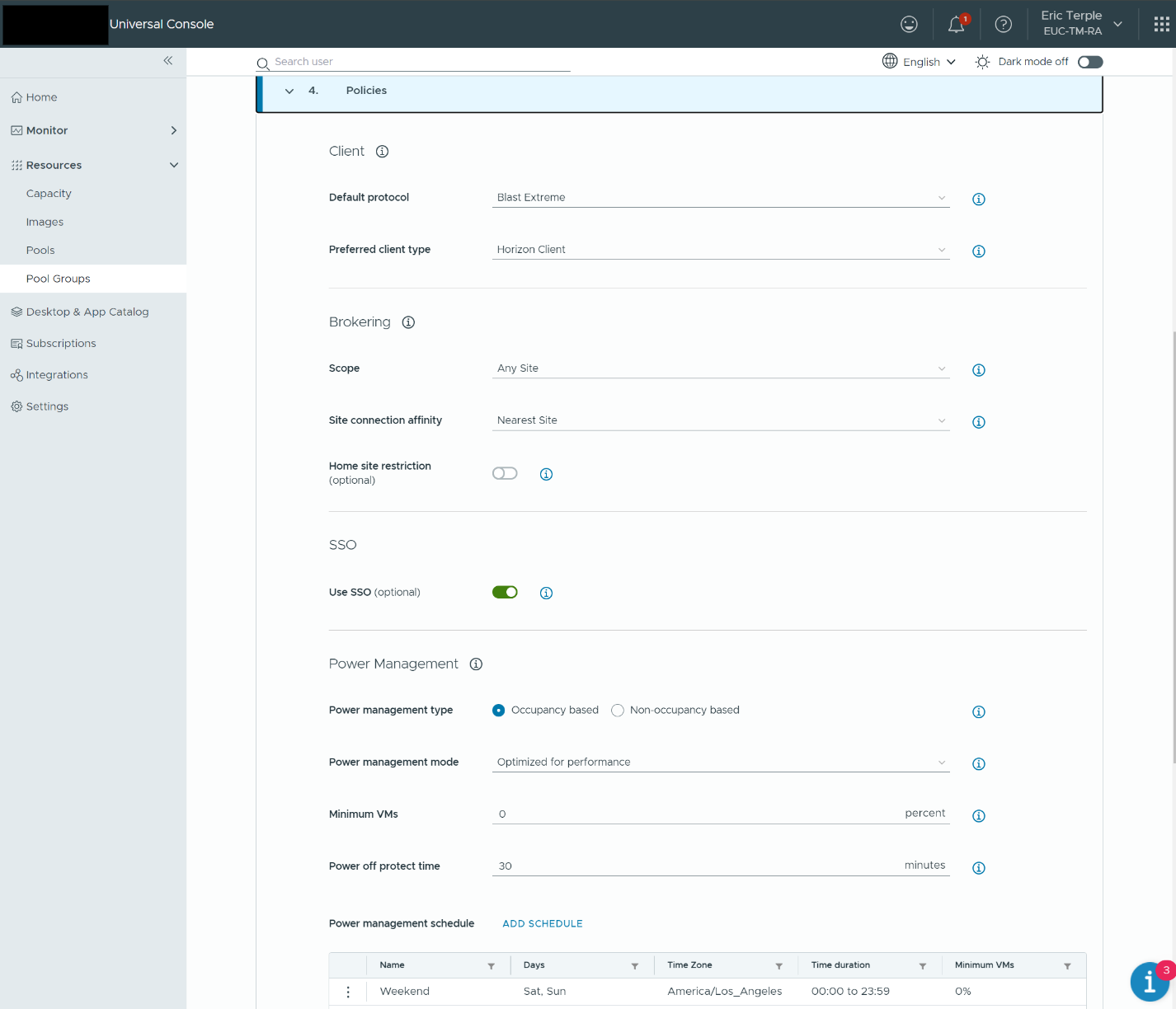Click the smiley feedback icon
The height and width of the screenshot is (1009, 1176).
(909, 25)
